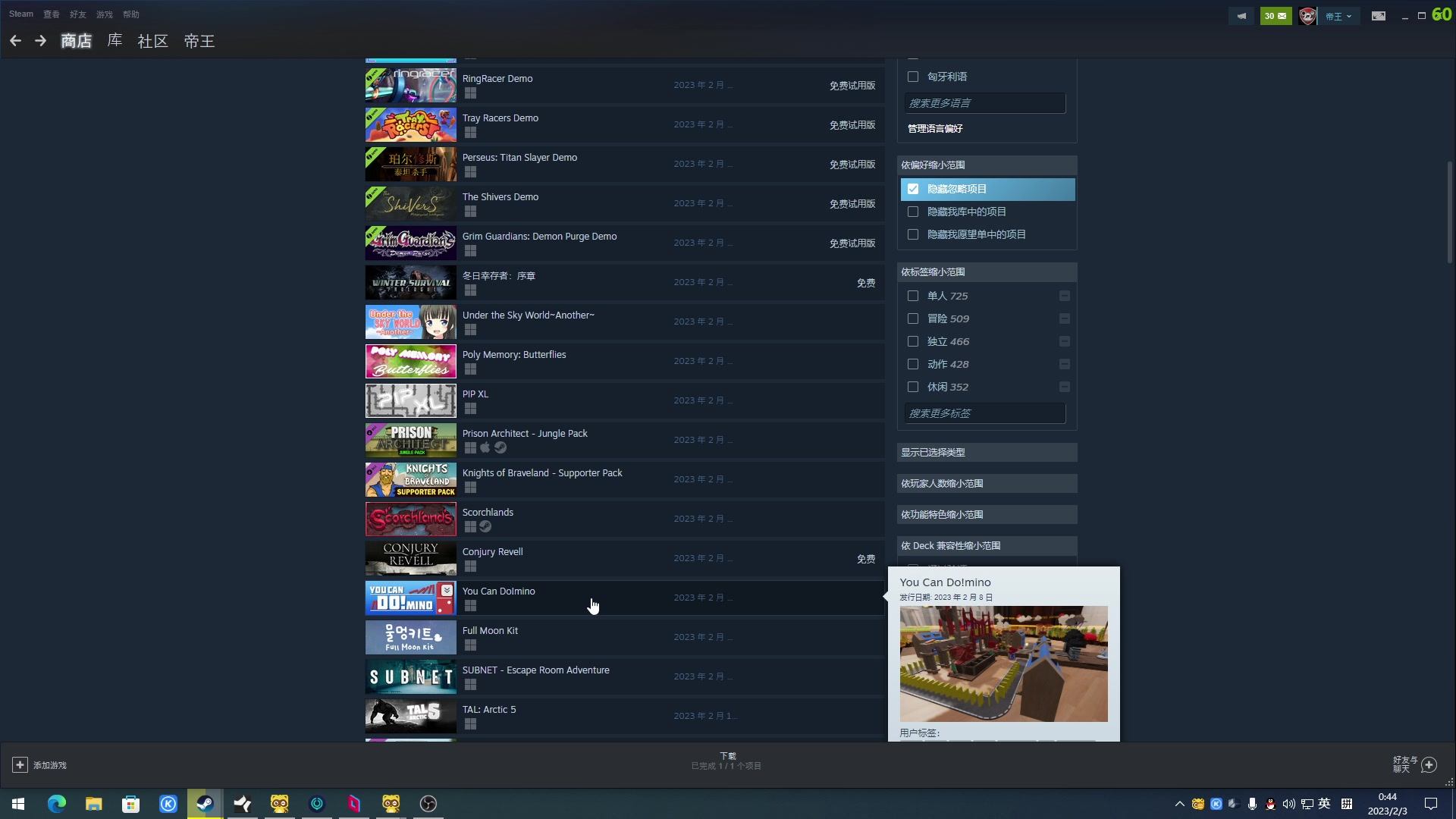Click the Poly Memory: Butterflies thumbnail

(x=411, y=361)
